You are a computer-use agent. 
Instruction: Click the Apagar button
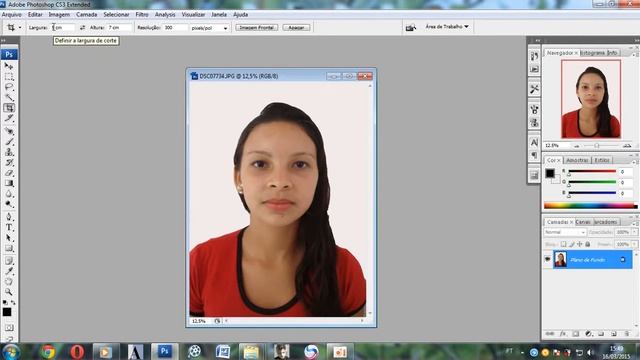(296, 27)
